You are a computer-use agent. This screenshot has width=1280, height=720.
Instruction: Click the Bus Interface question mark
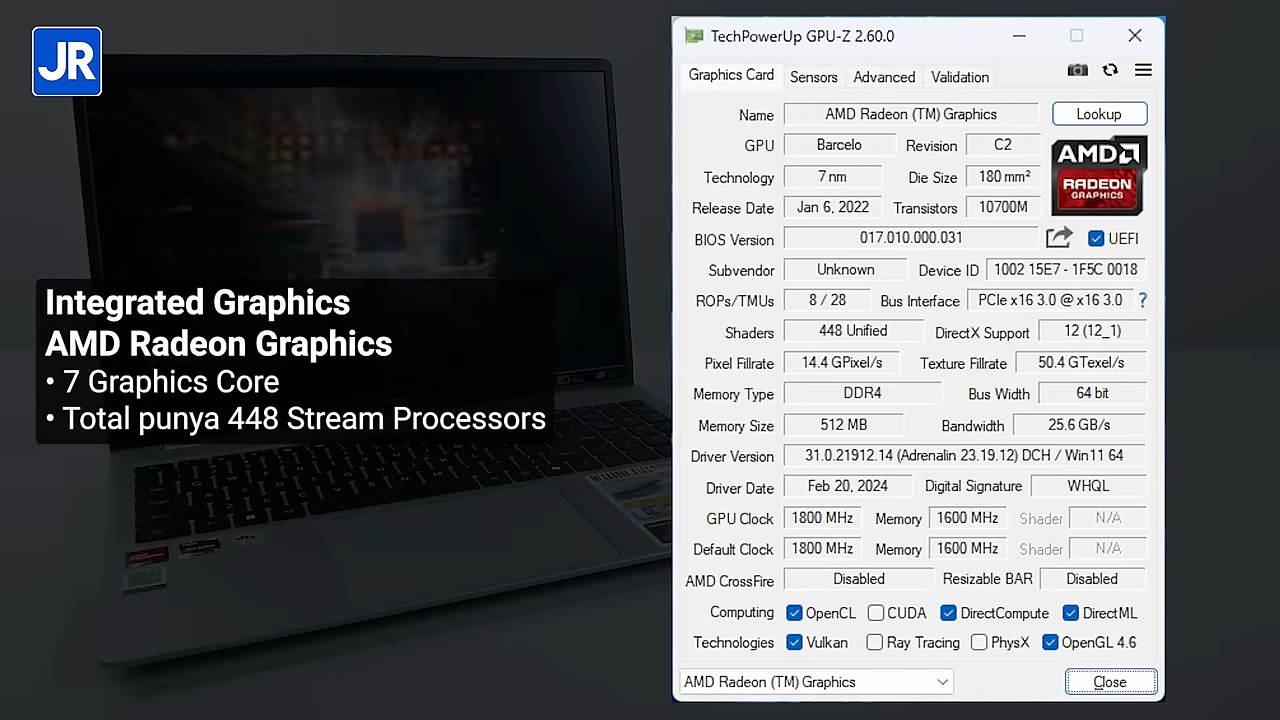click(x=1142, y=300)
